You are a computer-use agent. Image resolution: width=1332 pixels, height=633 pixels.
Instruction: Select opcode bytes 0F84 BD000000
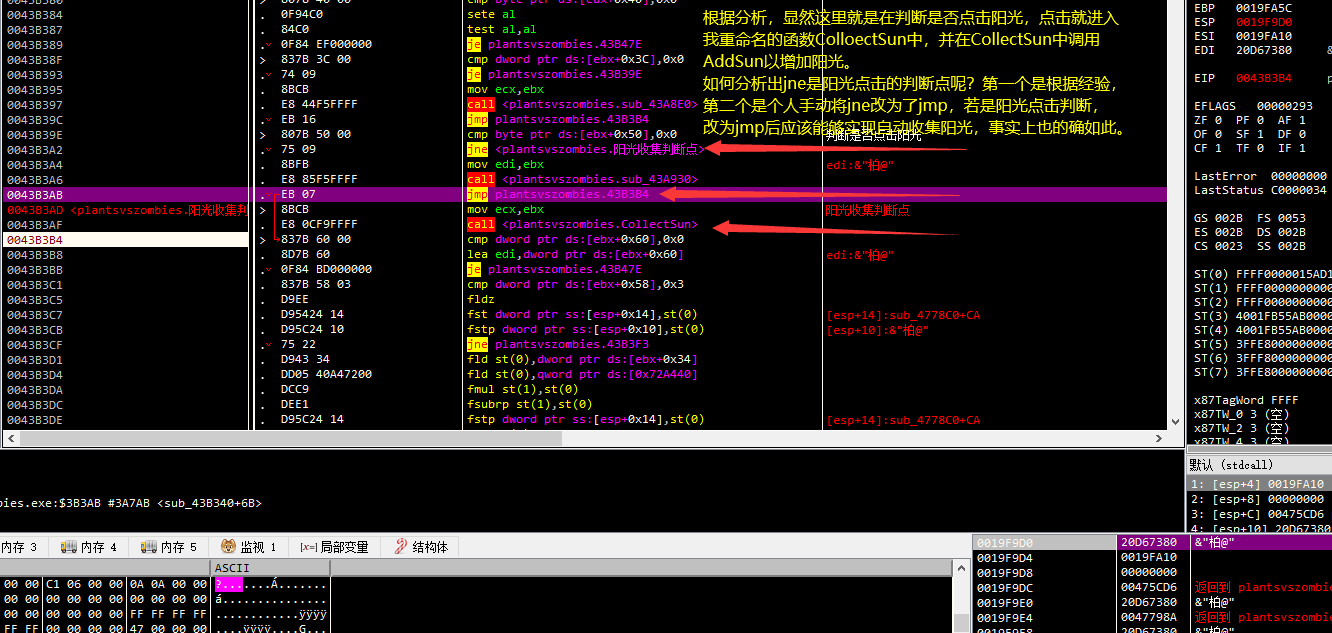[326, 269]
